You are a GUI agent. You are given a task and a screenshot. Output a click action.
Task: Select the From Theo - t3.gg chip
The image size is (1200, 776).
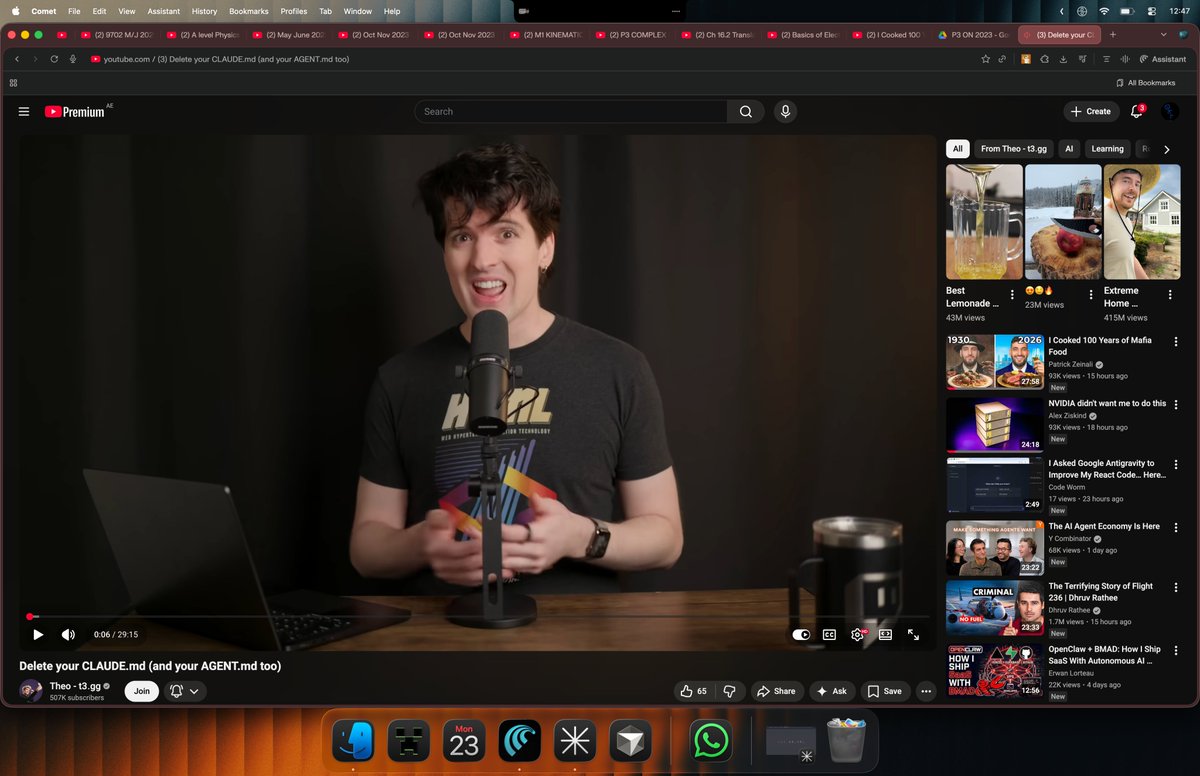1014,149
